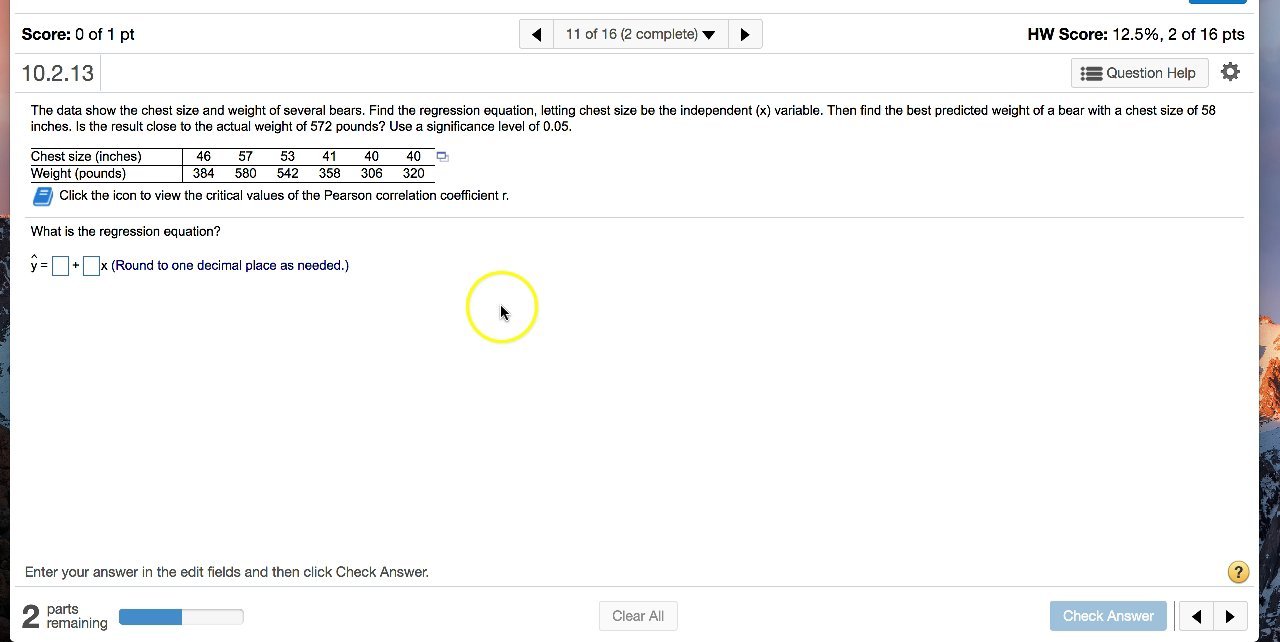Click the parts remaining progress bar
Image resolution: width=1280 pixels, height=642 pixels.
(x=181, y=616)
